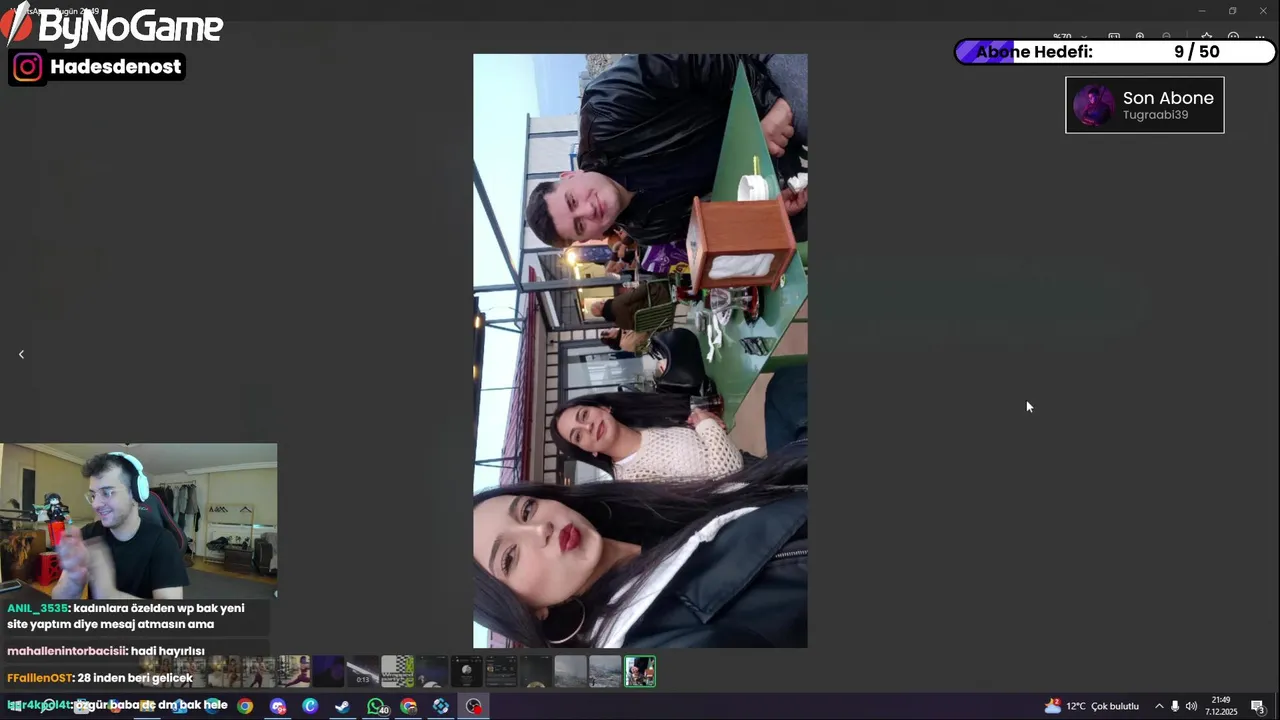This screenshot has width=1280, height=720.
Task: Open WhatsApp taskbar icon with 40 badge
Action: 377,706
